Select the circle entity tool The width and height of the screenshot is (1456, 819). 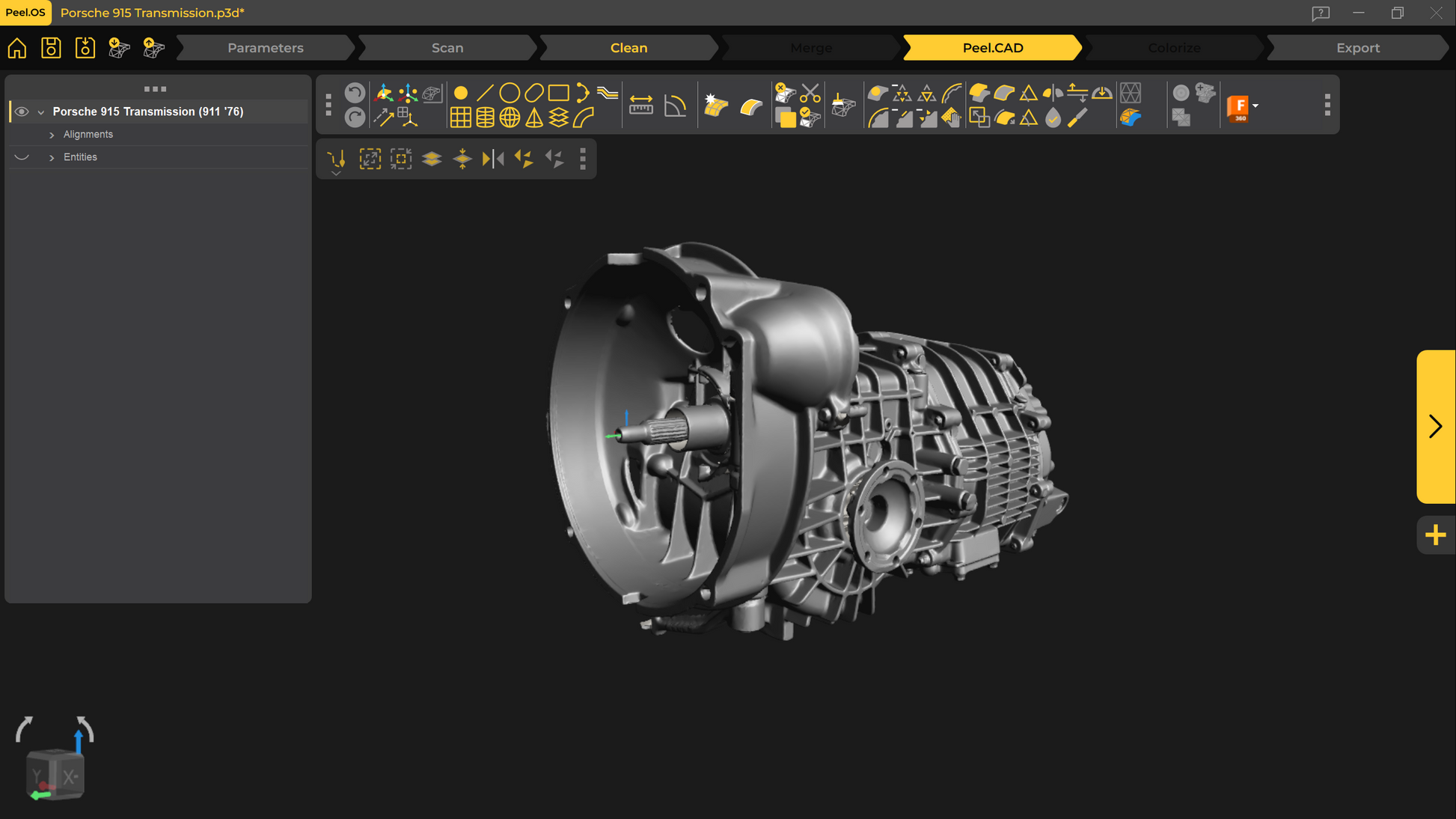(510, 93)
